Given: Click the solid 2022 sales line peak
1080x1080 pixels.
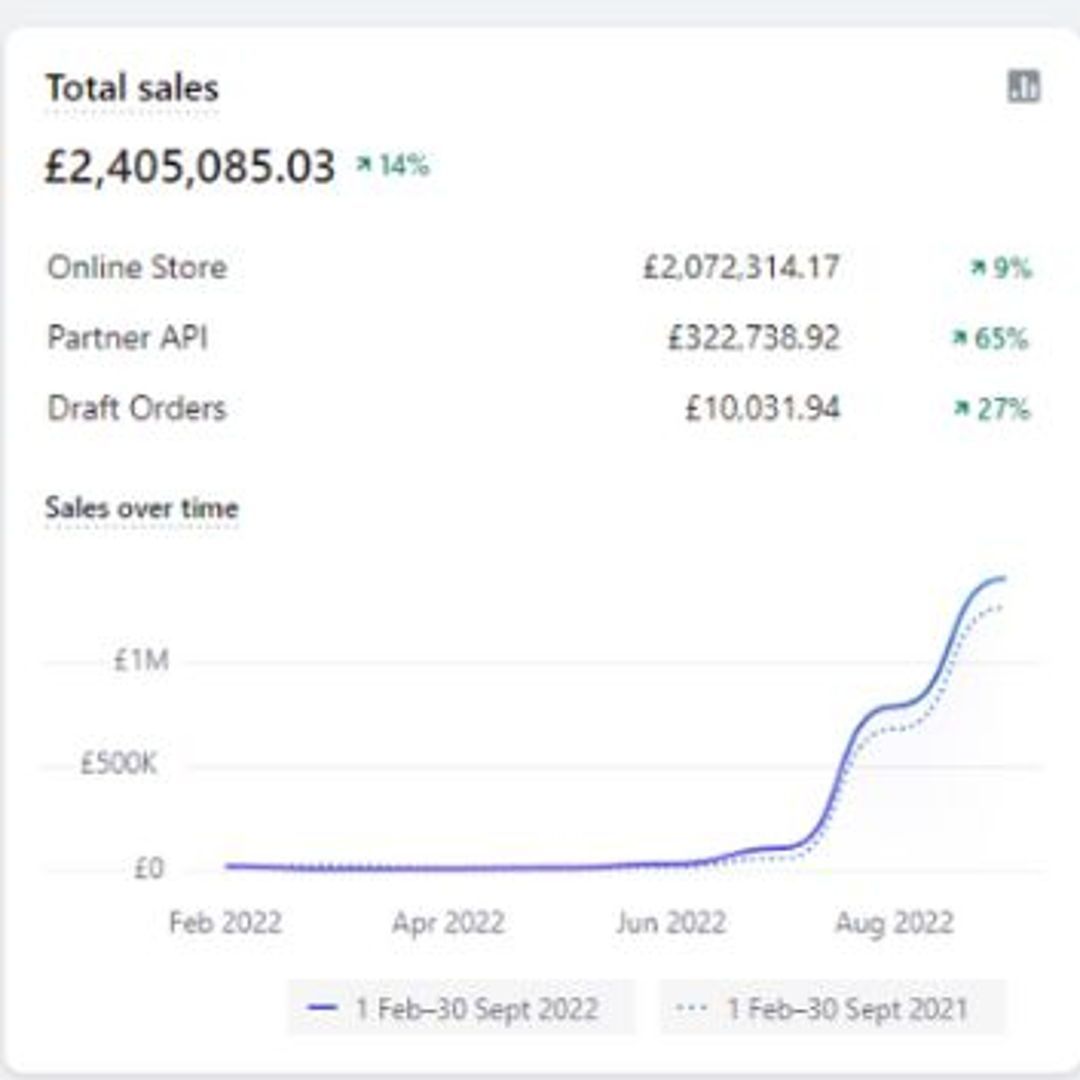Looking at the screenshot, I should pos(1003,579).
